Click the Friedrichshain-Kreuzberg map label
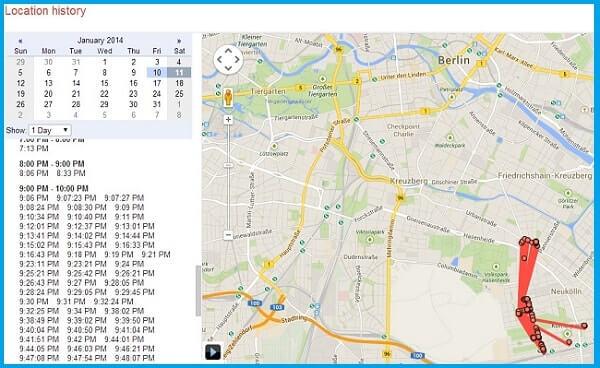Image resolution: width=600 pixels, height=368 pixels. [x=545, y=176]
